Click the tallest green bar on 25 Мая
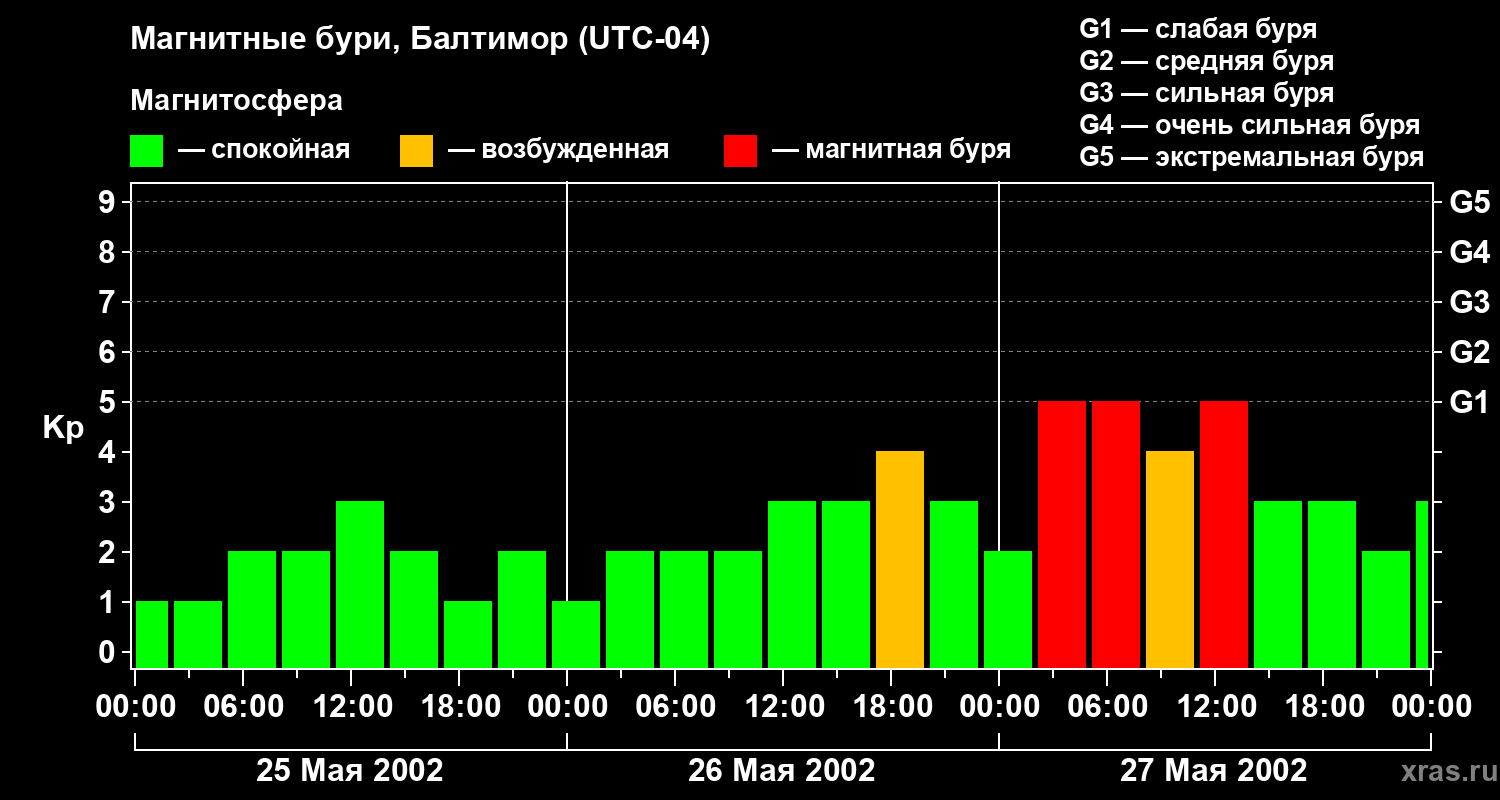The height and width of the screenshot is (800, 1500). (x=360, y=585)
